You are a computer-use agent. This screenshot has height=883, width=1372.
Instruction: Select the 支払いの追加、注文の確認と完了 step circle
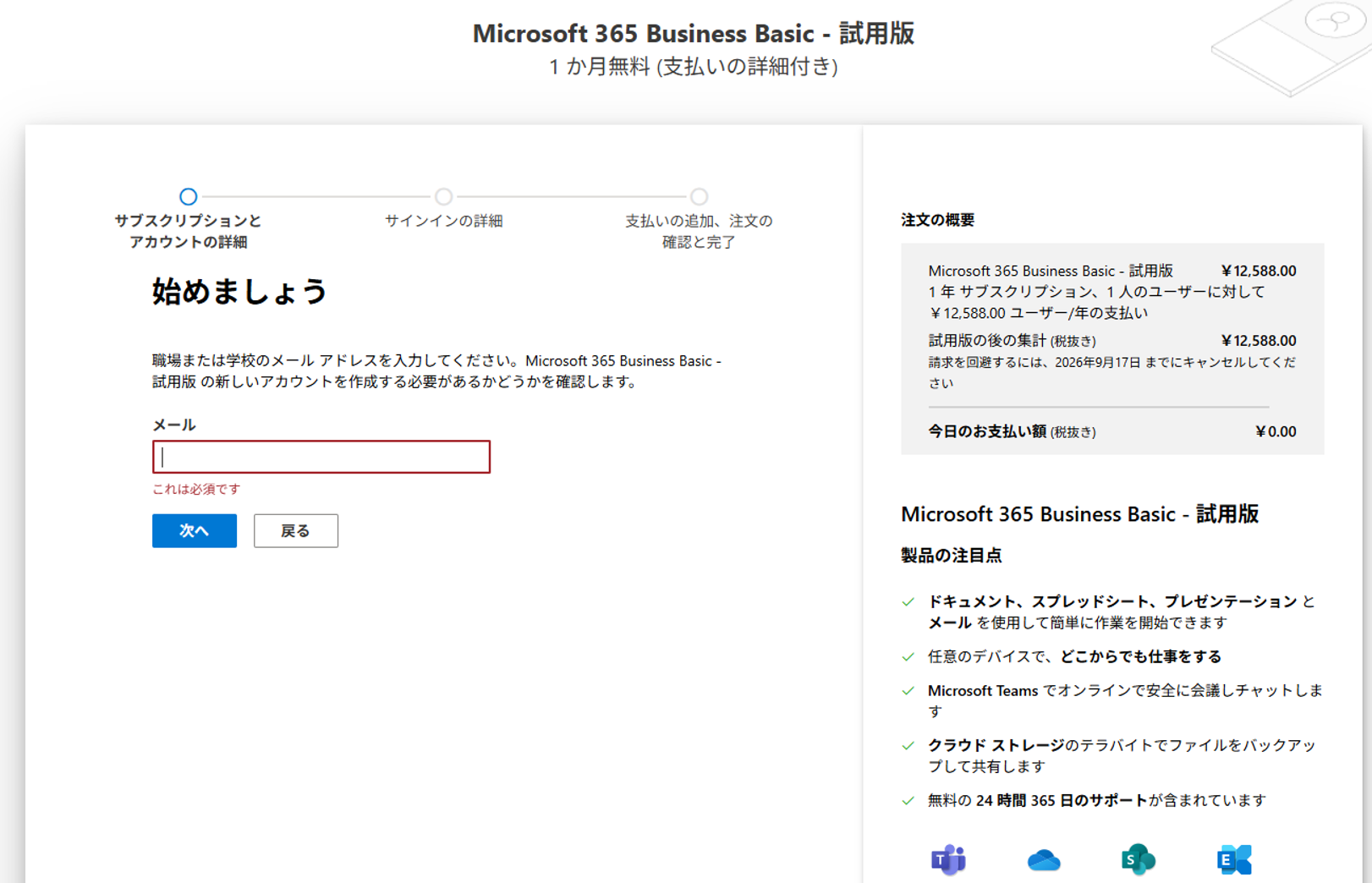pyautogui.click(x=699, y=197)
